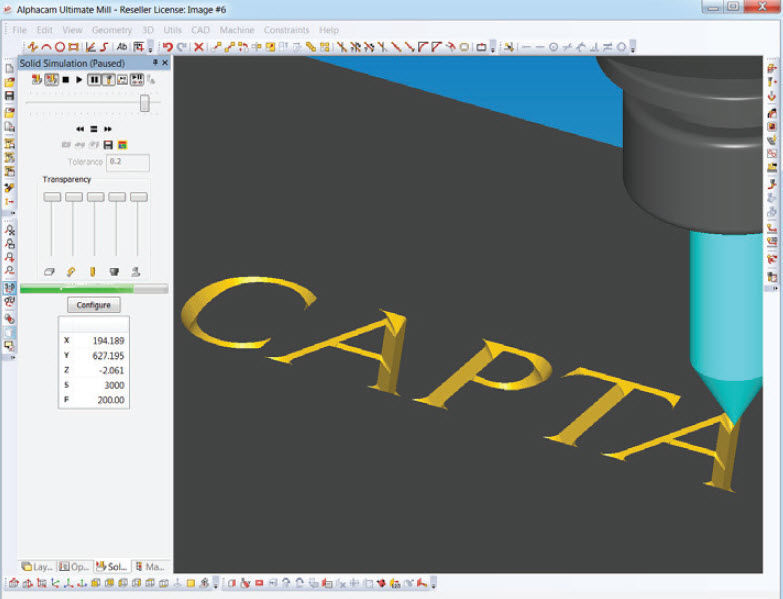The width and height of the screenshot is (783, 599).
Task: Click the simulation speed slider handle
Action: coord(144,103)
